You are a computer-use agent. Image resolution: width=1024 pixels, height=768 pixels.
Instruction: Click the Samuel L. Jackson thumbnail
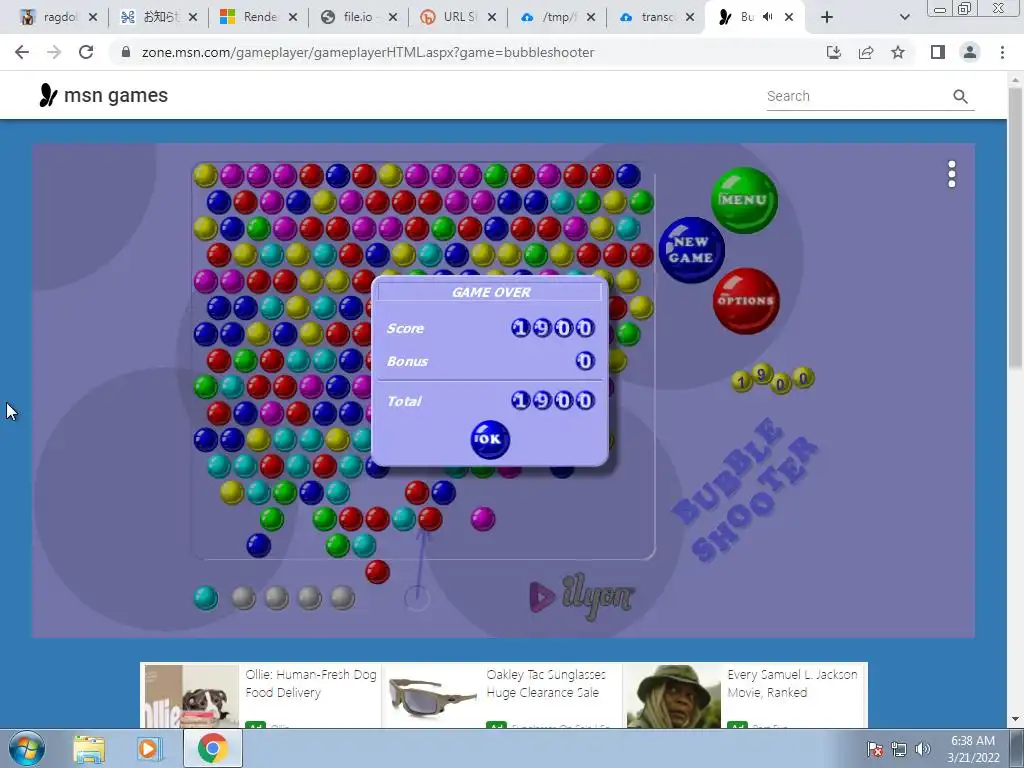tap(673, 696)
